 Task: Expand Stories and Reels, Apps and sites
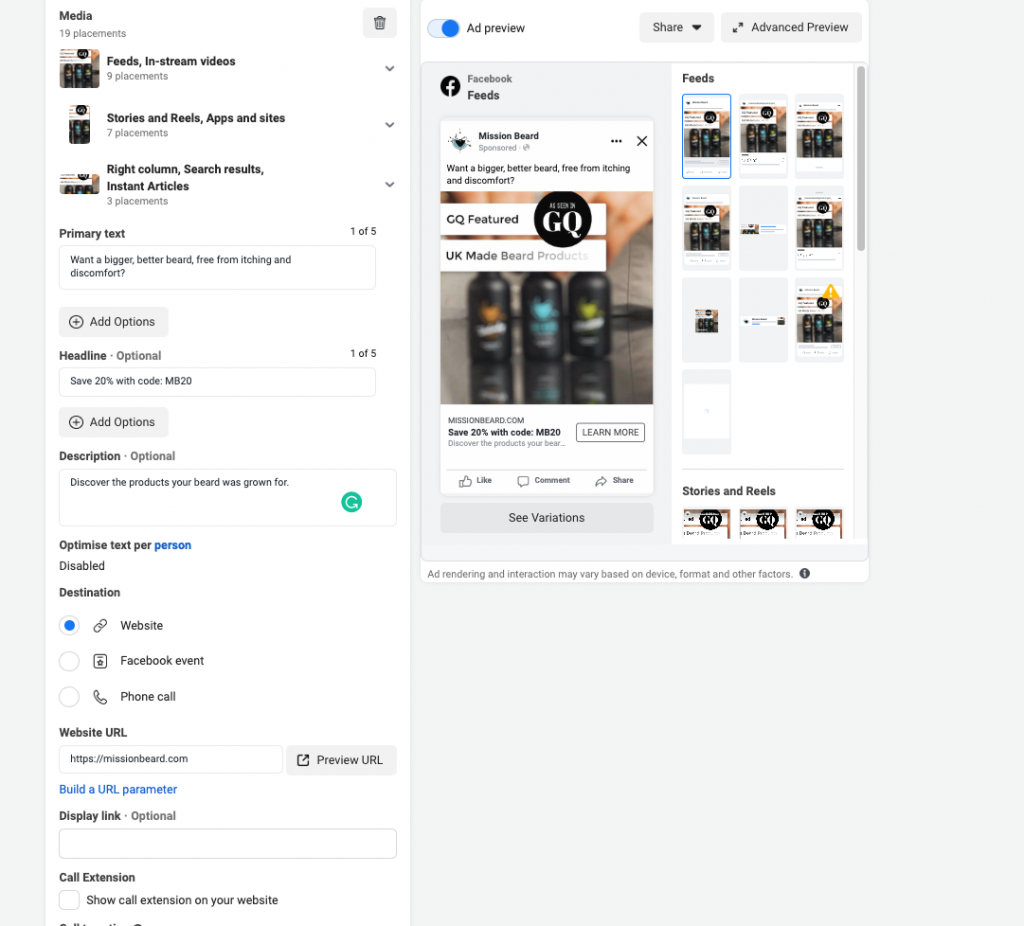coord(390,125)
